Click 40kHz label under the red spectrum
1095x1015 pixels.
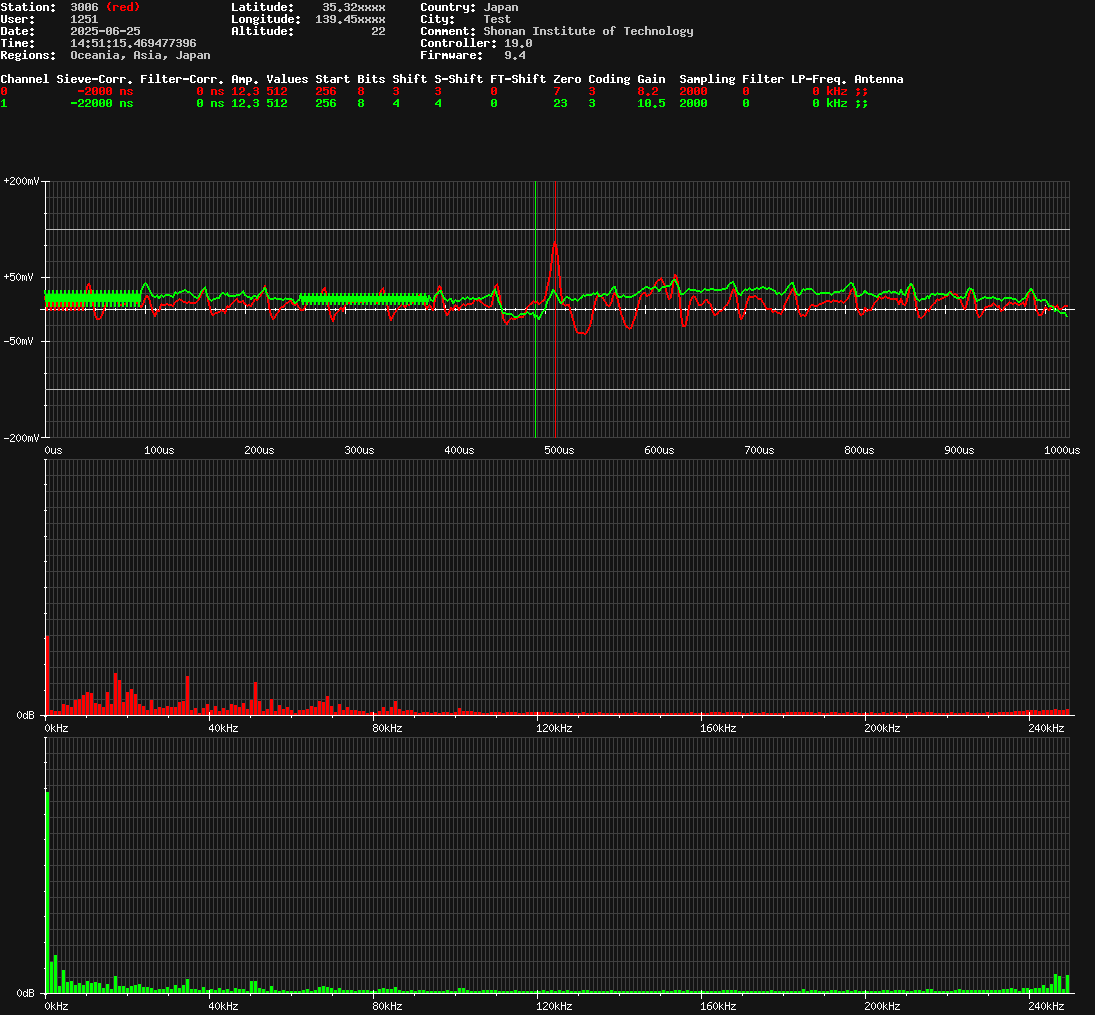(223, 728)
